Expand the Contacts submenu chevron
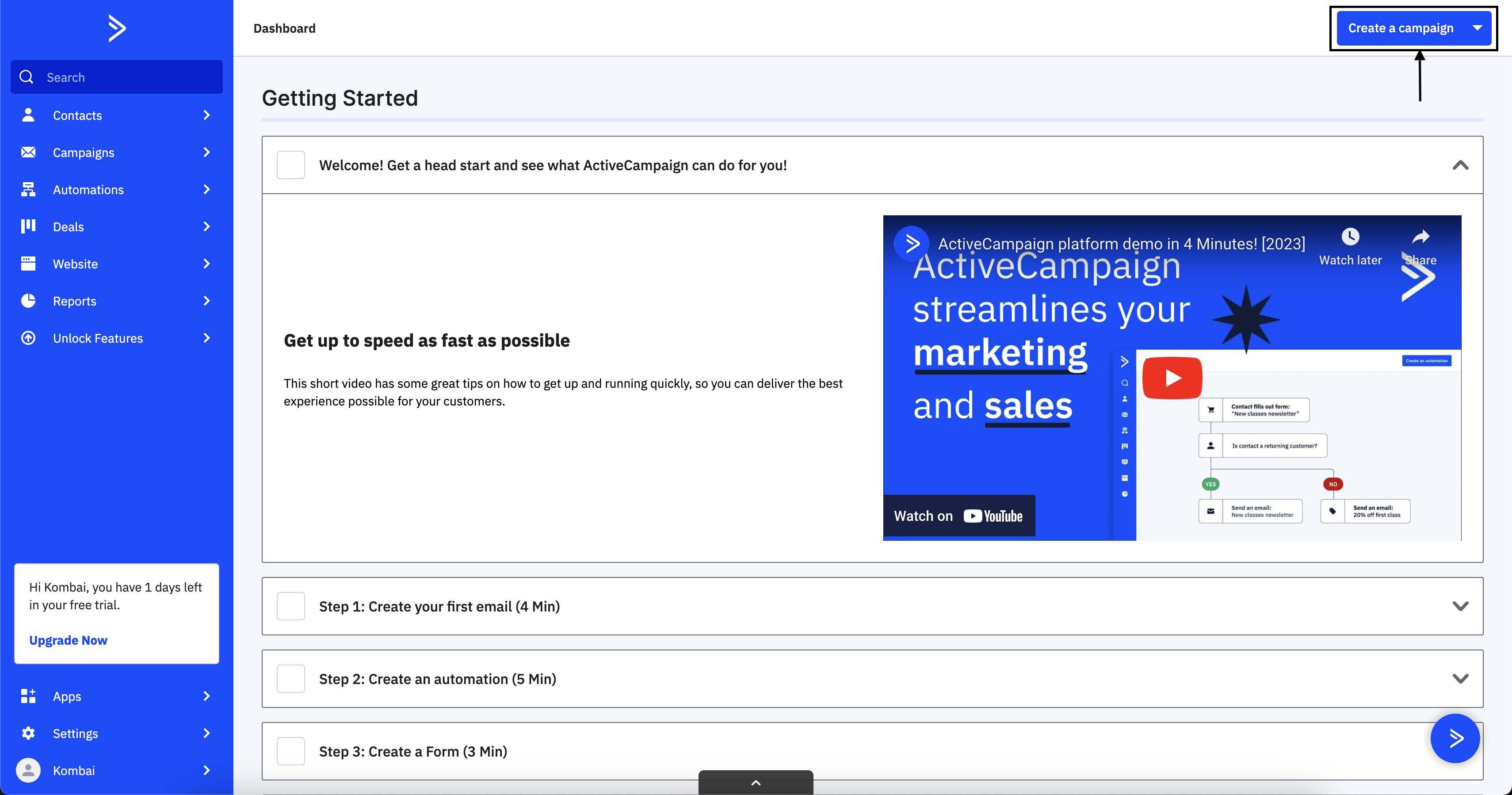 coord(206,115)
